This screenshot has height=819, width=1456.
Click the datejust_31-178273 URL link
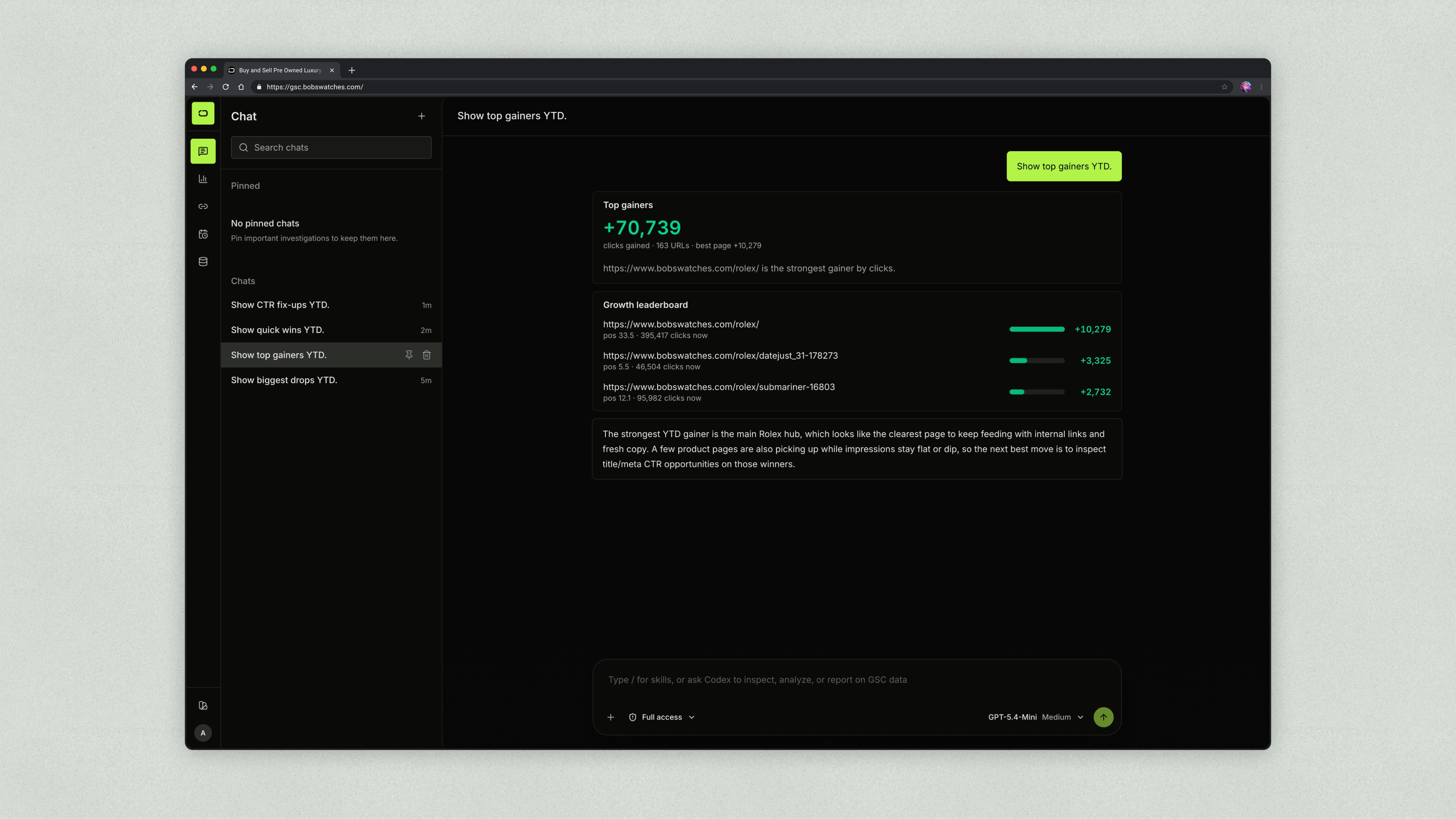pos(720,356)
